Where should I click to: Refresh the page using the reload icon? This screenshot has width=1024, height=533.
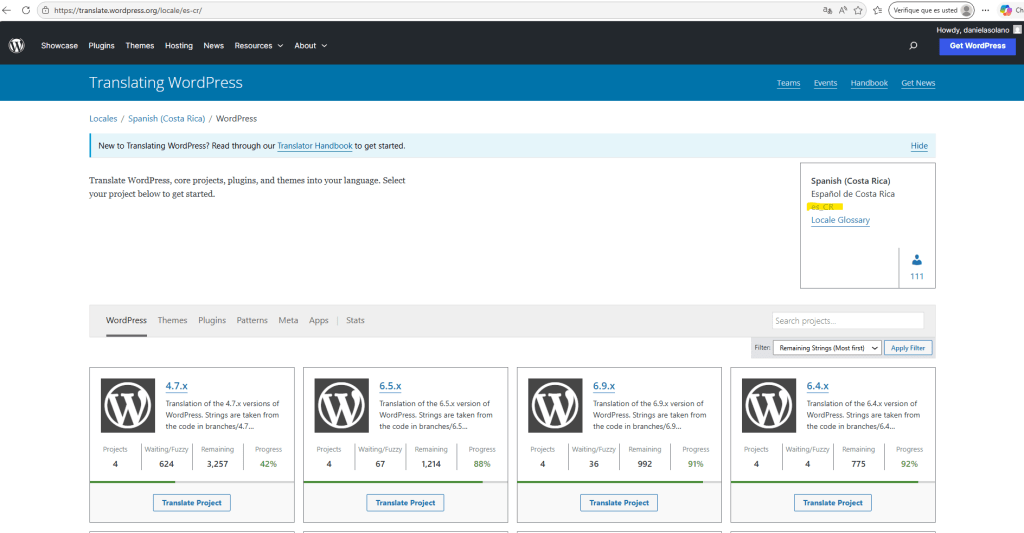(26, 10)
